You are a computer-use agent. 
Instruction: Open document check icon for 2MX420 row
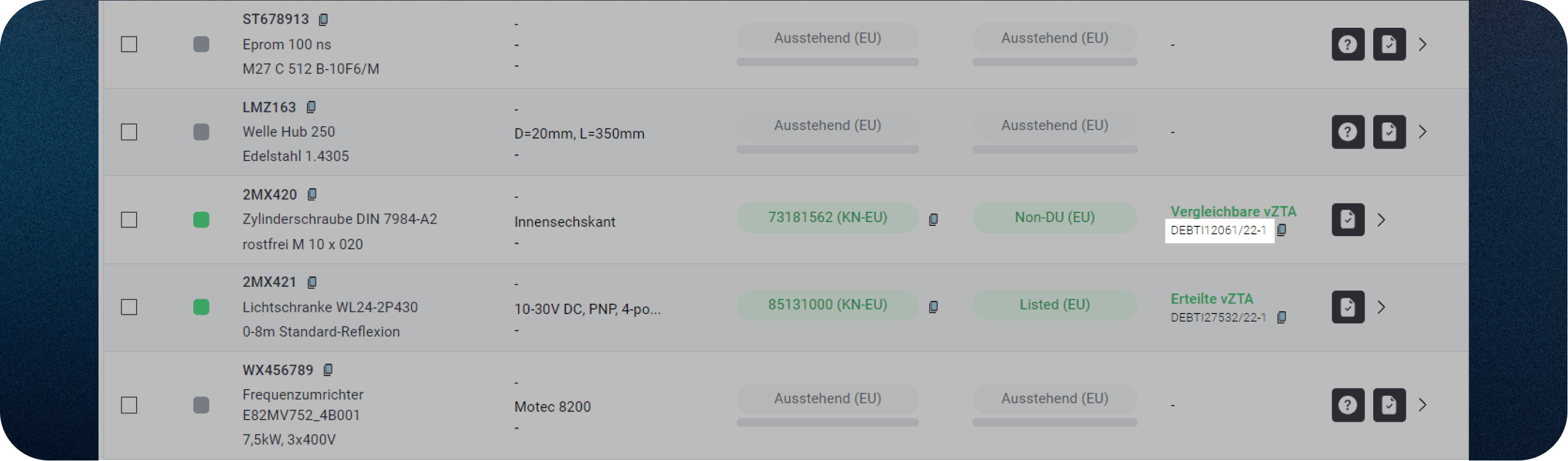1348,219
